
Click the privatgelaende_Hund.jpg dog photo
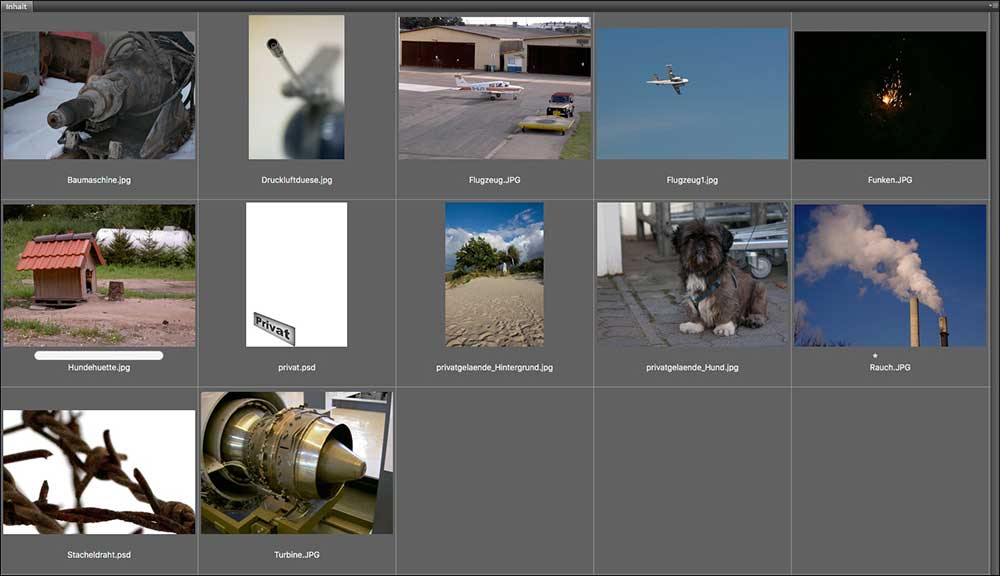(692, 274)
